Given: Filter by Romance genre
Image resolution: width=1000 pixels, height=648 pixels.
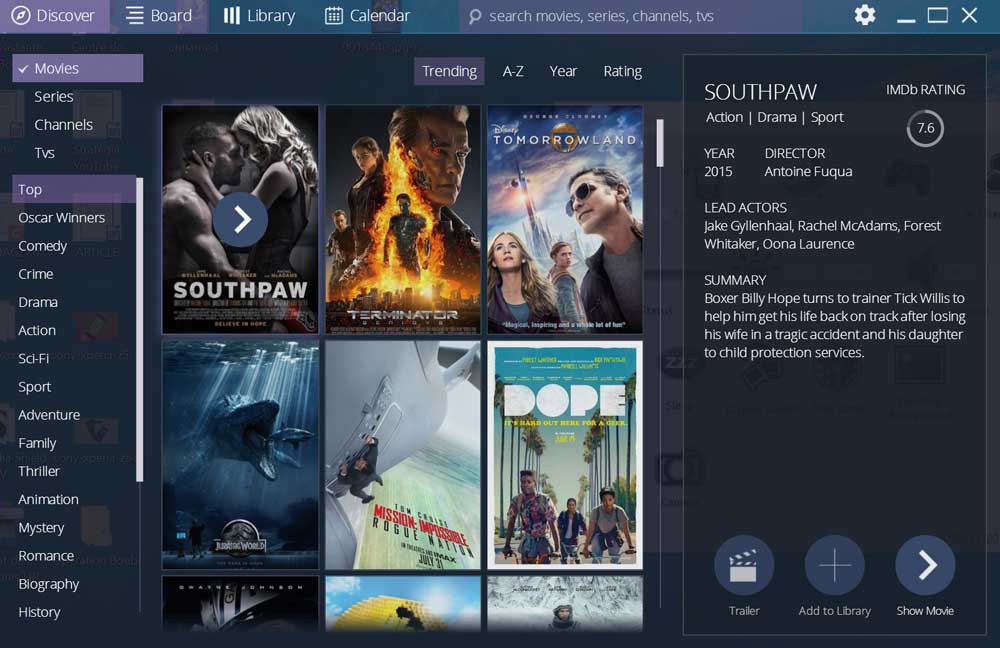Looking at the screenshot, I should click(46, 556).
